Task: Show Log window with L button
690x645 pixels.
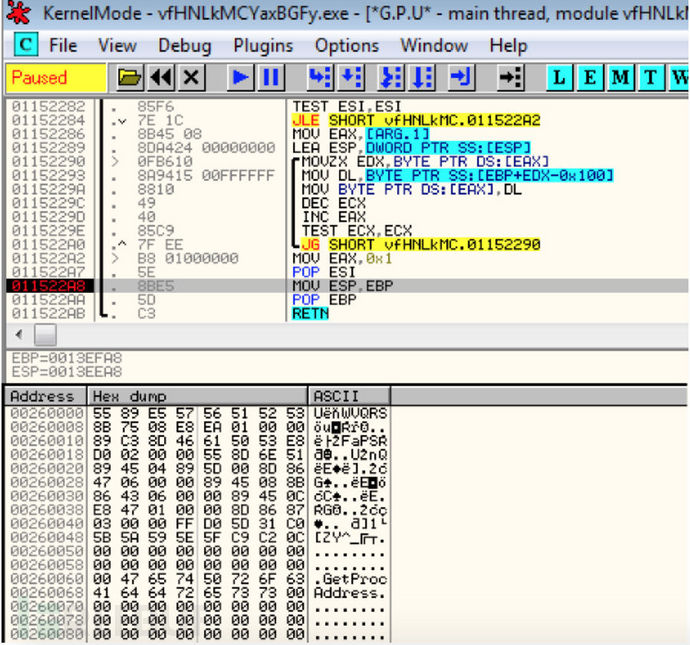Action: pos(560,78)
